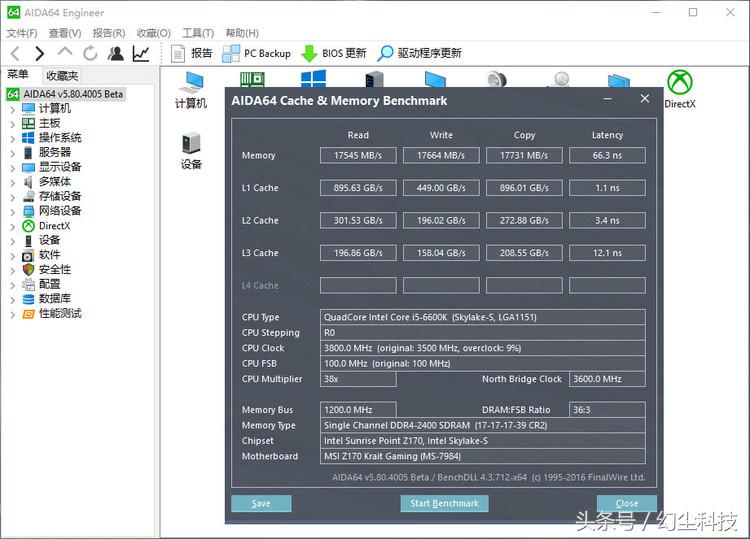Start BIOS 更新 with the green arrow button
750x539 pixels.
click(333, 53)
